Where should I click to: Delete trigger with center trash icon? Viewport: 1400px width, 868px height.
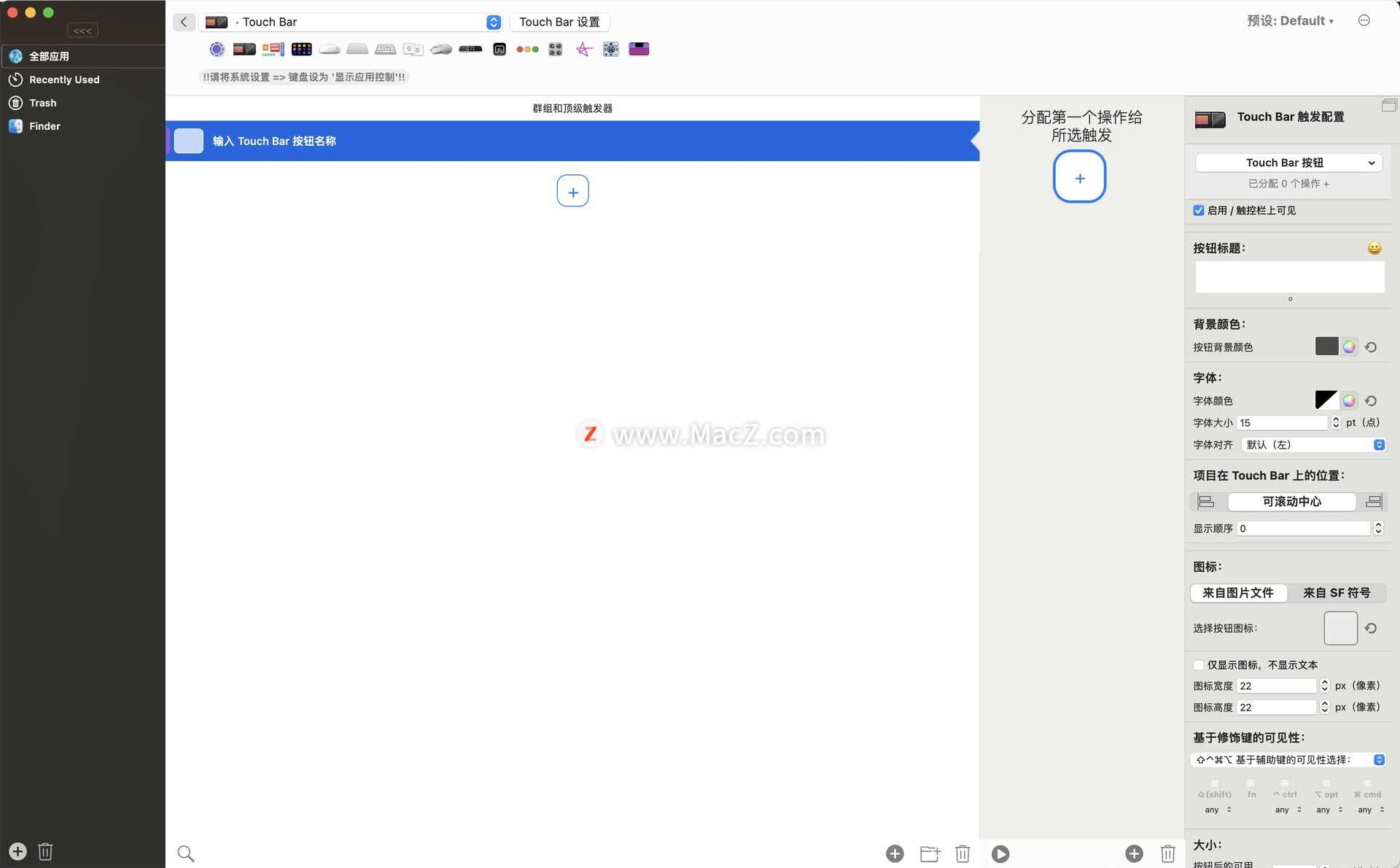962,853
